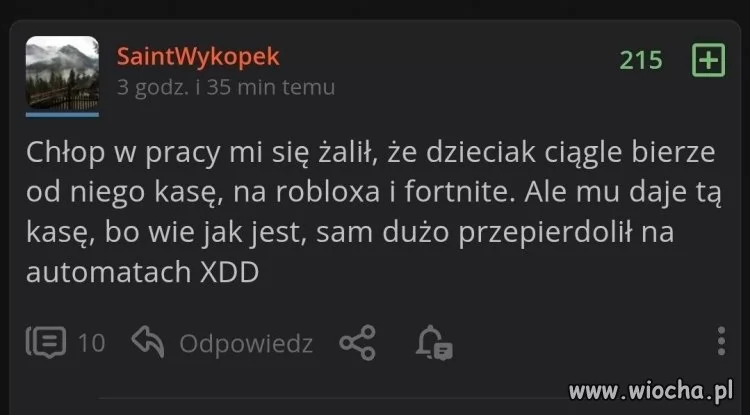This screenshot has height=415, width=750.
Task: Share this post using share icon
Action: (357, 342)
